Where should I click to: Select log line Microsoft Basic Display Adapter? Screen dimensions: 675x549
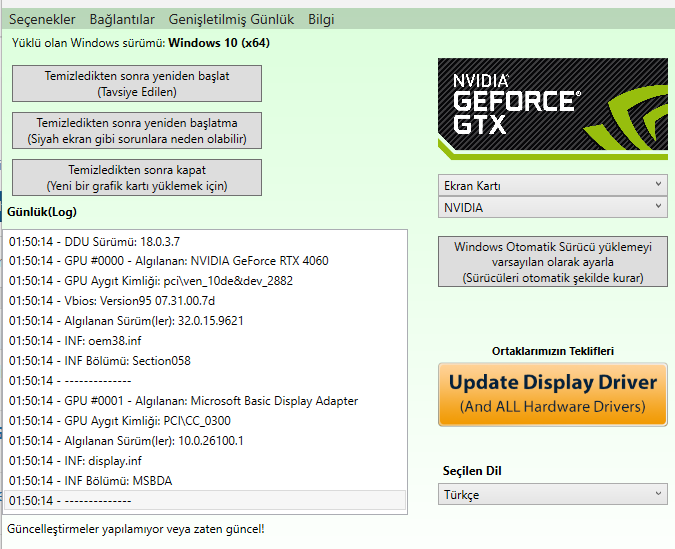(x=204, y=401)
